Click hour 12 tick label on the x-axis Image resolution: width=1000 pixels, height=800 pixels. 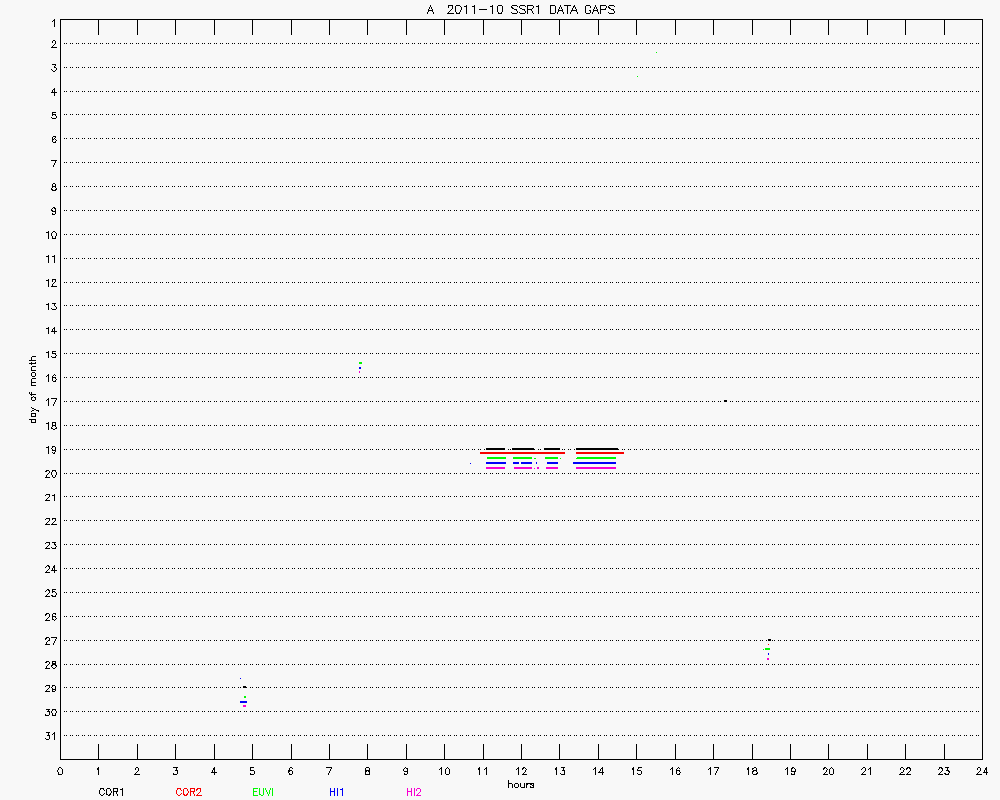coord(520,771)
